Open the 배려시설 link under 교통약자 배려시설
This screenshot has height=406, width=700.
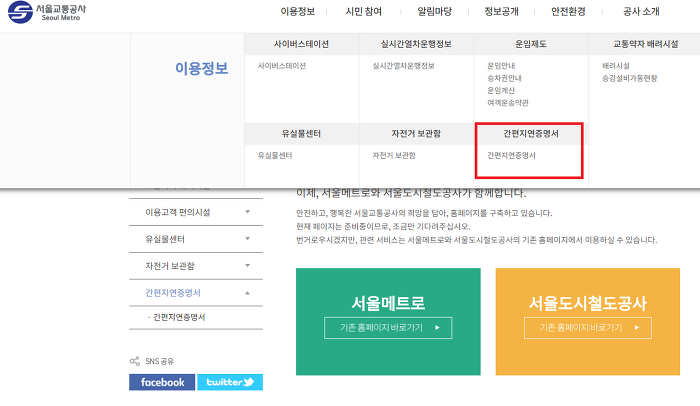[616, 66]
